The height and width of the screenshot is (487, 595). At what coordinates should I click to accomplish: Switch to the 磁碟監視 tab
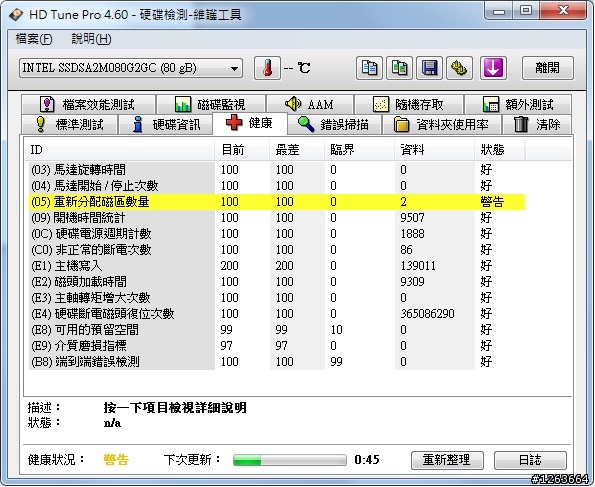[211, 104]
